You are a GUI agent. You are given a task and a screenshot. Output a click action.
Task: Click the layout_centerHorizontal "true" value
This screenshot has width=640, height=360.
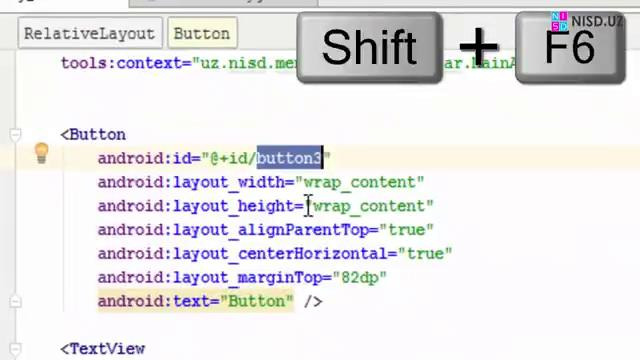pos(425,253)
